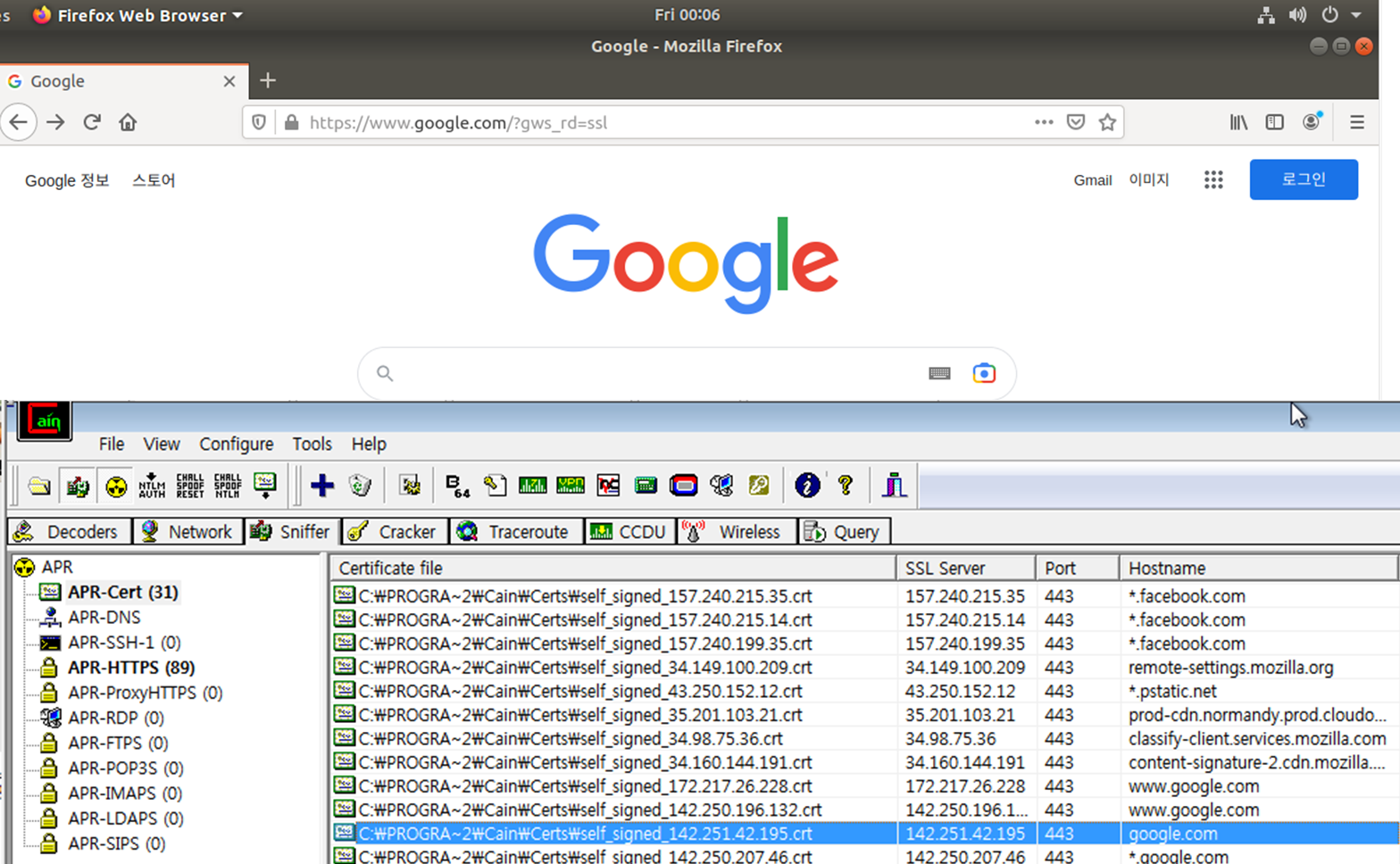Select the remote-settings.mozilla.org hostname row
This screenshot has width=1400, height=864.
(x=864, y=667)
